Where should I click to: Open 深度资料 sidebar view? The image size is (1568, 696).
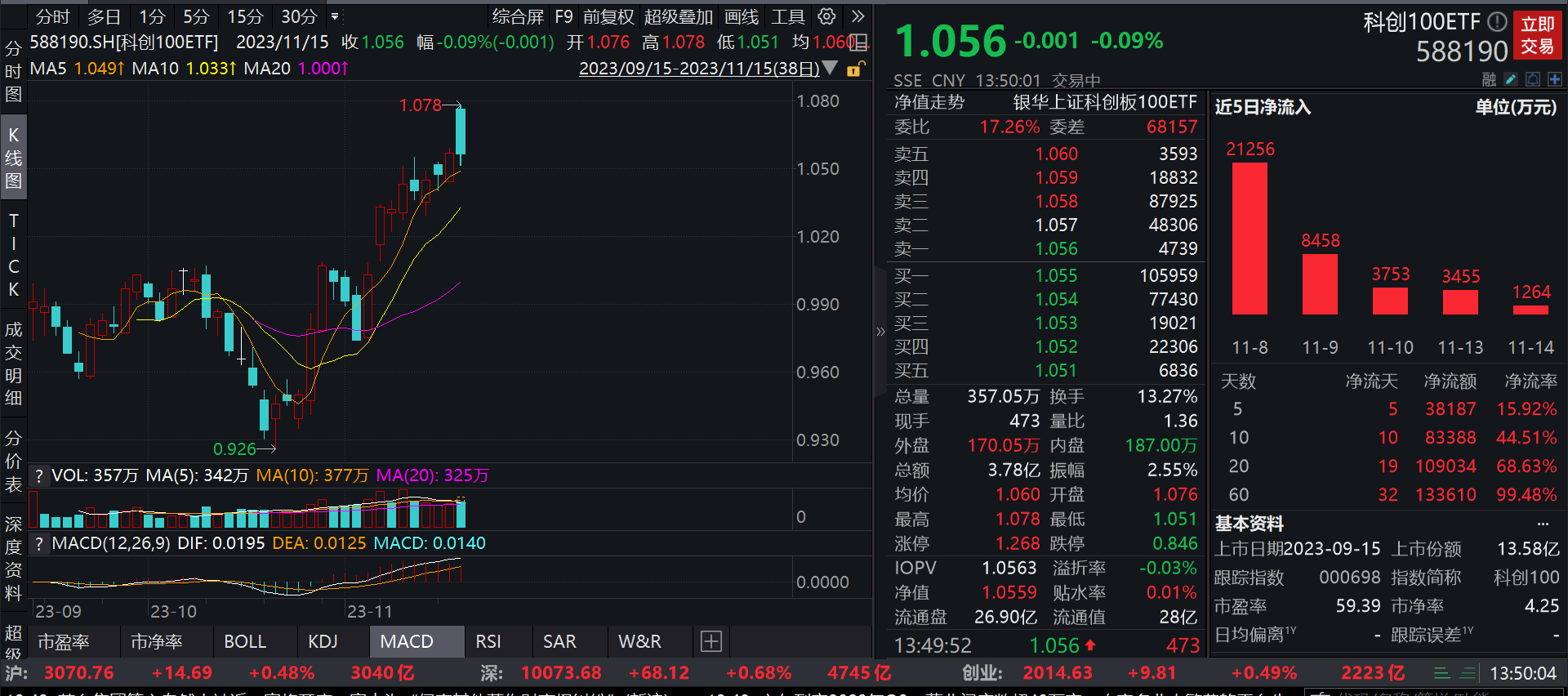pos(13,558)
